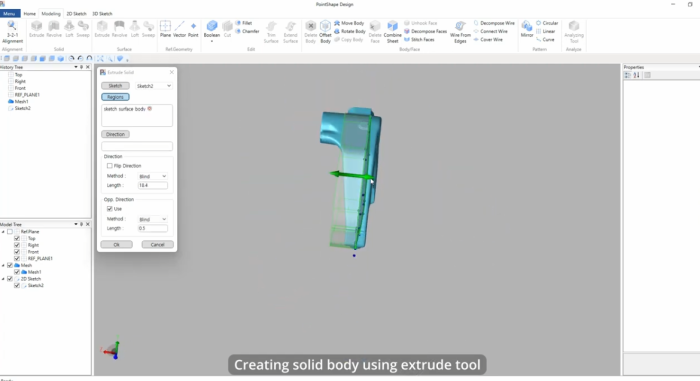Open the Home ribbon tab
The width and height of the screenshot is (700, 381).
29,14
